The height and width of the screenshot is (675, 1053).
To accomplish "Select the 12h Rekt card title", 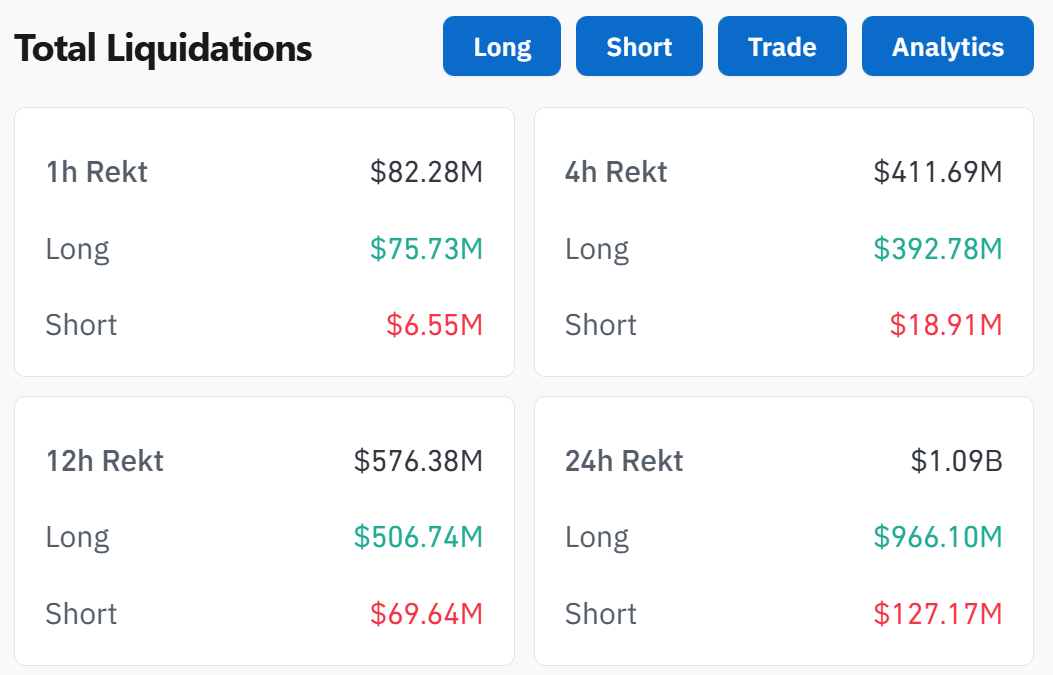I will (105, 461).
